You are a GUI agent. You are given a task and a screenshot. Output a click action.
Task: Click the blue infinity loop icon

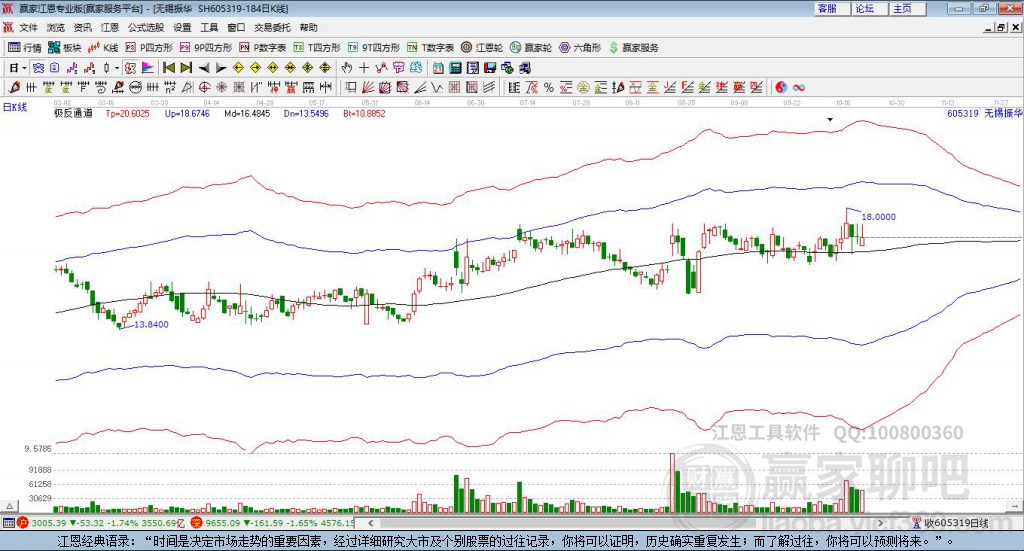(799, 87)
